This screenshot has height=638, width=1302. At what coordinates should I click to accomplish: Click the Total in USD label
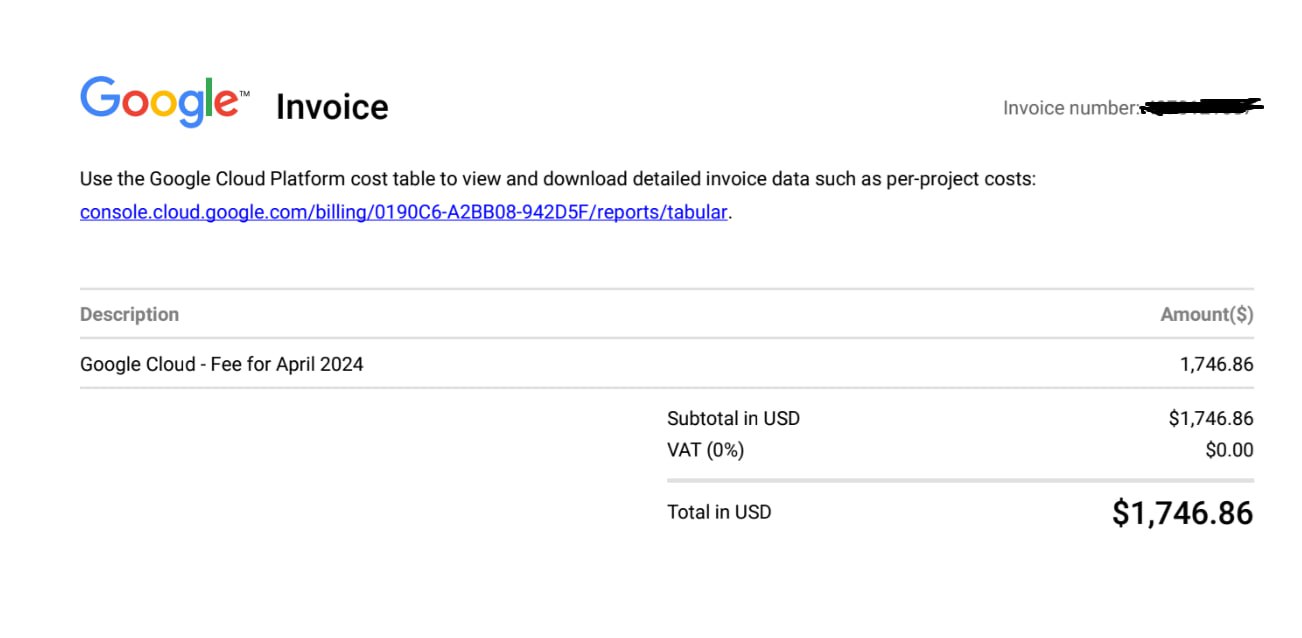(719, 512)
